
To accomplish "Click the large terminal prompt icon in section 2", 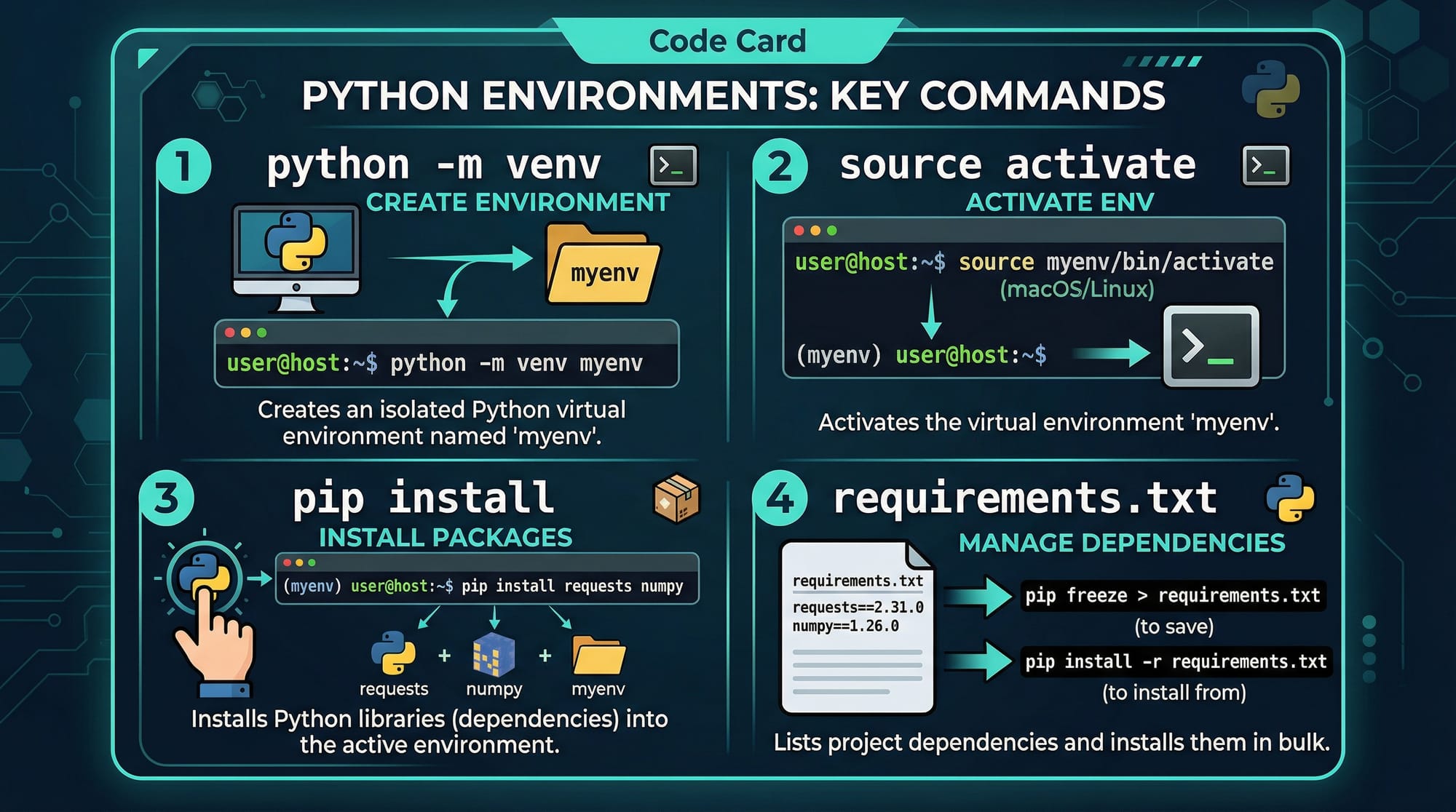I will 1211,346.
